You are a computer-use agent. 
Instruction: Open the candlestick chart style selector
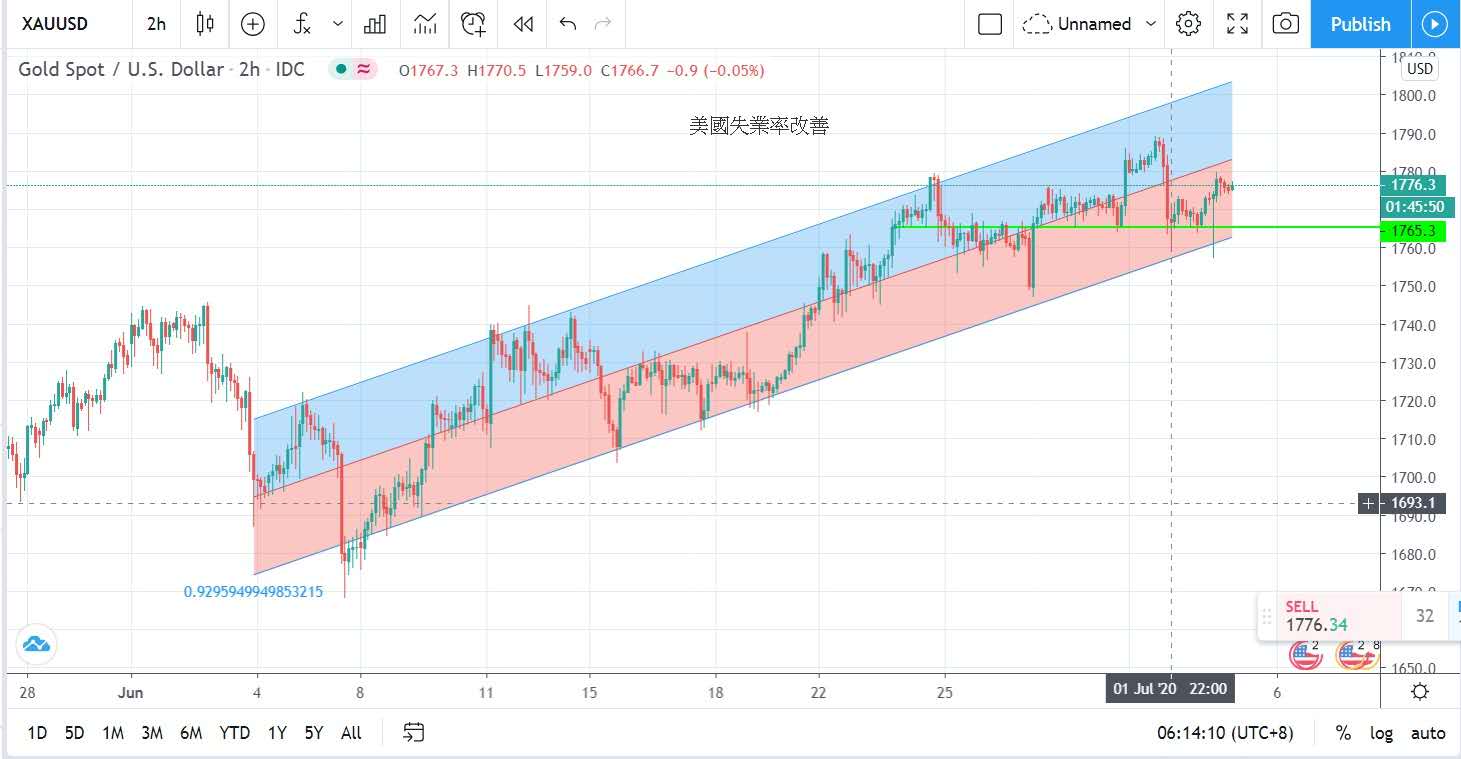pyautogui.click(x=205, y=24)
